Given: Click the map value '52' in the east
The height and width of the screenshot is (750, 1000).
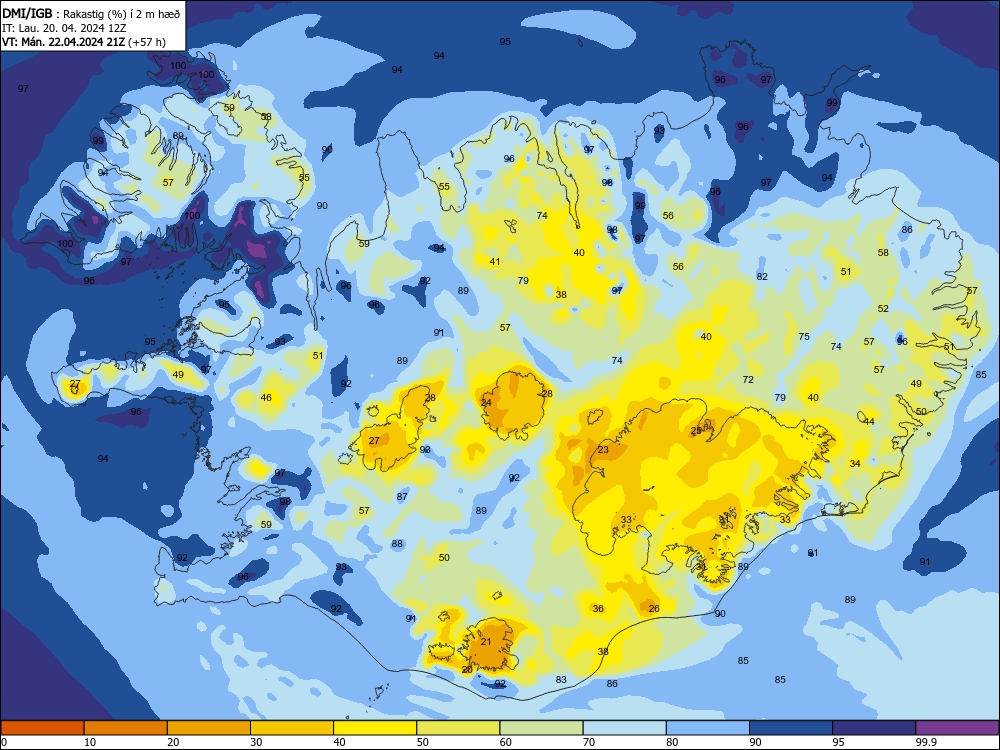Looking at the screenshot, I should point(883,308).
